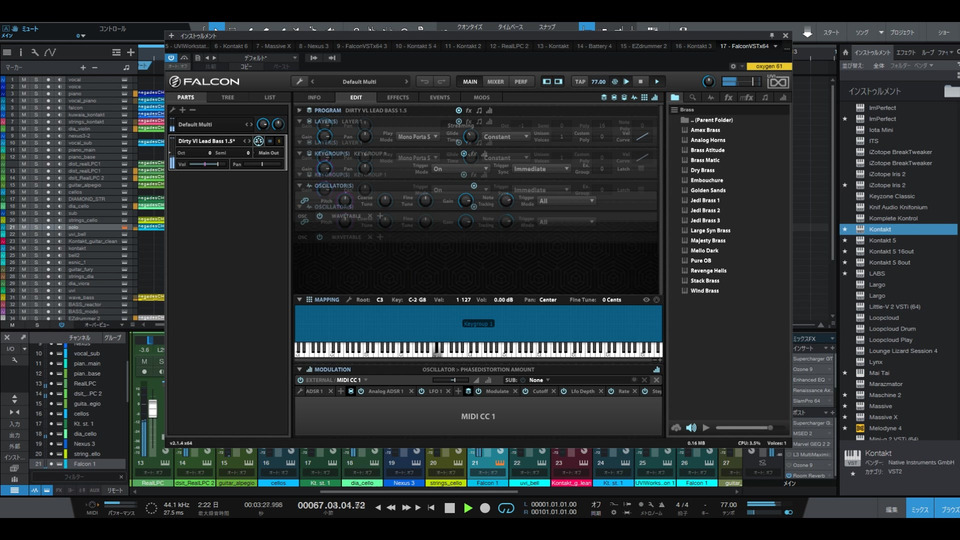Open the Parent Folder entry
This screenshot has width=960, height=540.
tap(711, 120)
